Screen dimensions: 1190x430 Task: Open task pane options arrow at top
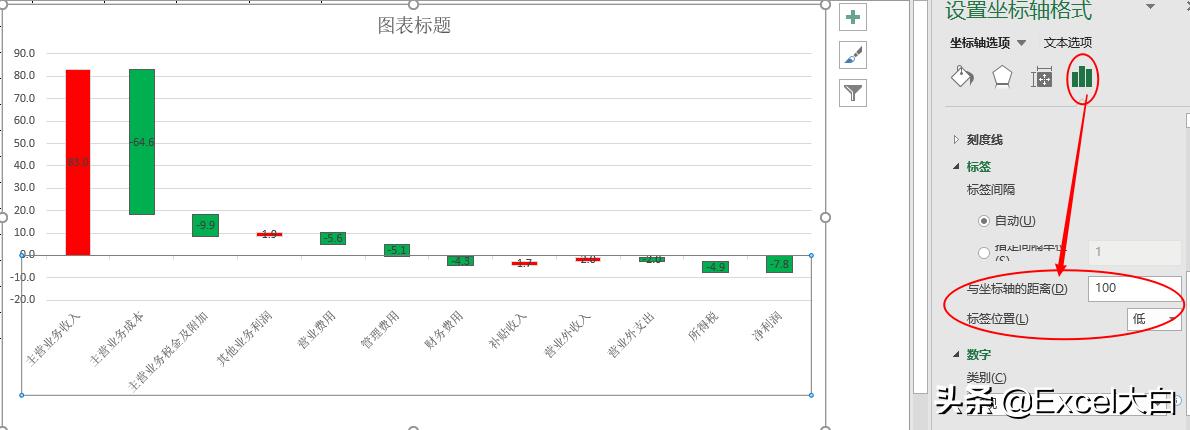click(1151, 7)
